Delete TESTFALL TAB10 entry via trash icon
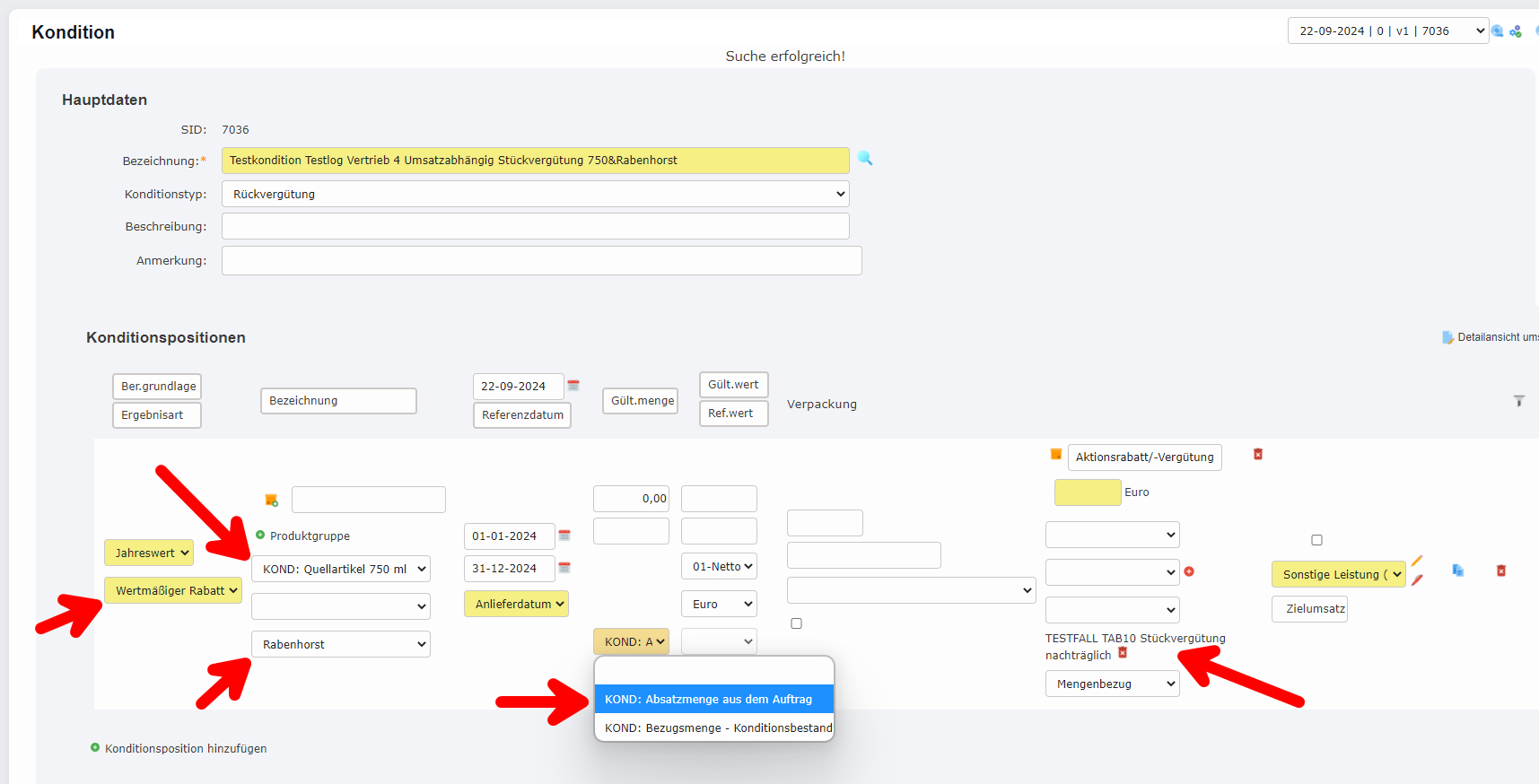This screenshot has width=1539, height=784. [1123, 654]
